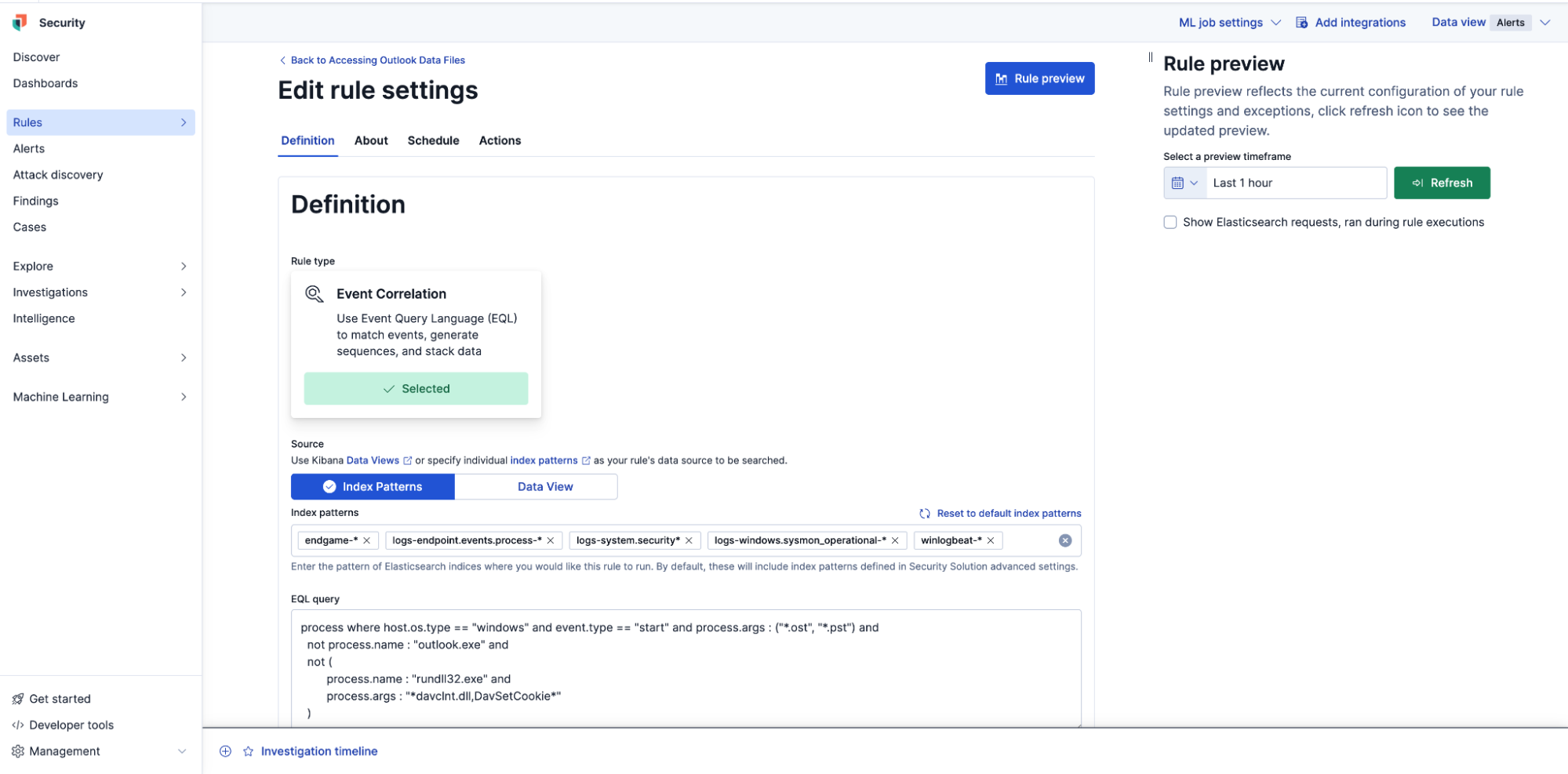Click the plus icon next to Investigation timeline

(225, 750)
